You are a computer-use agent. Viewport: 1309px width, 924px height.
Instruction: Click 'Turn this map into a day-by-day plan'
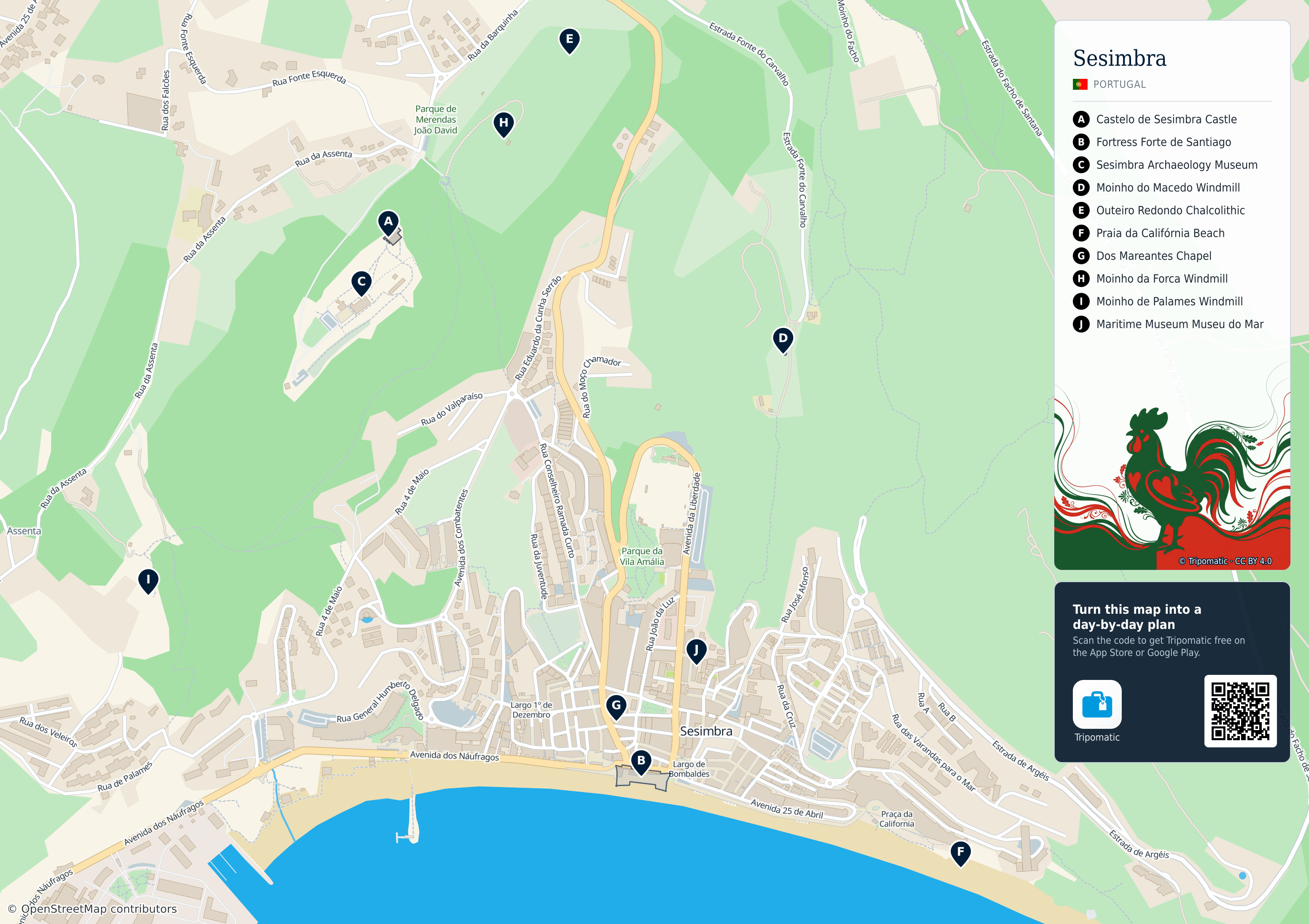tap(1137, 617)
